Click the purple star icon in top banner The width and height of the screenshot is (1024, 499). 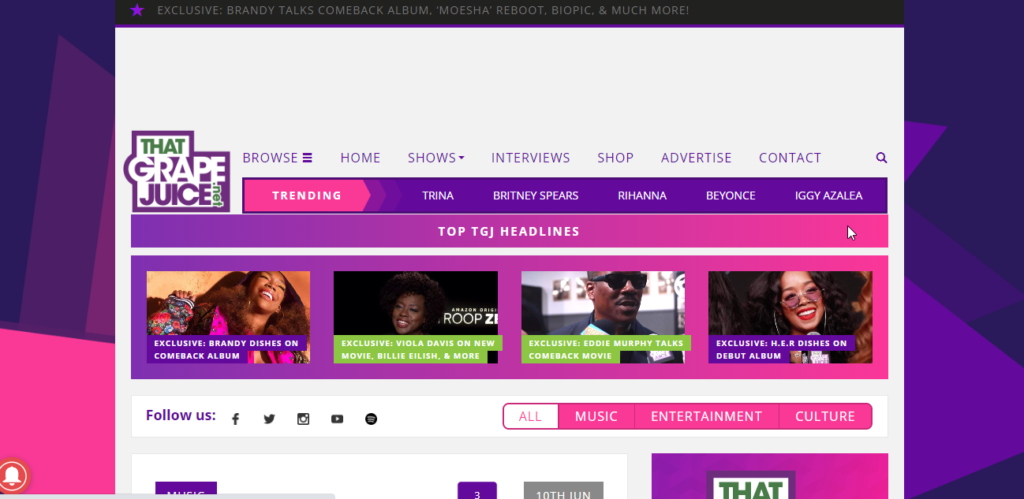coord(136,10)
